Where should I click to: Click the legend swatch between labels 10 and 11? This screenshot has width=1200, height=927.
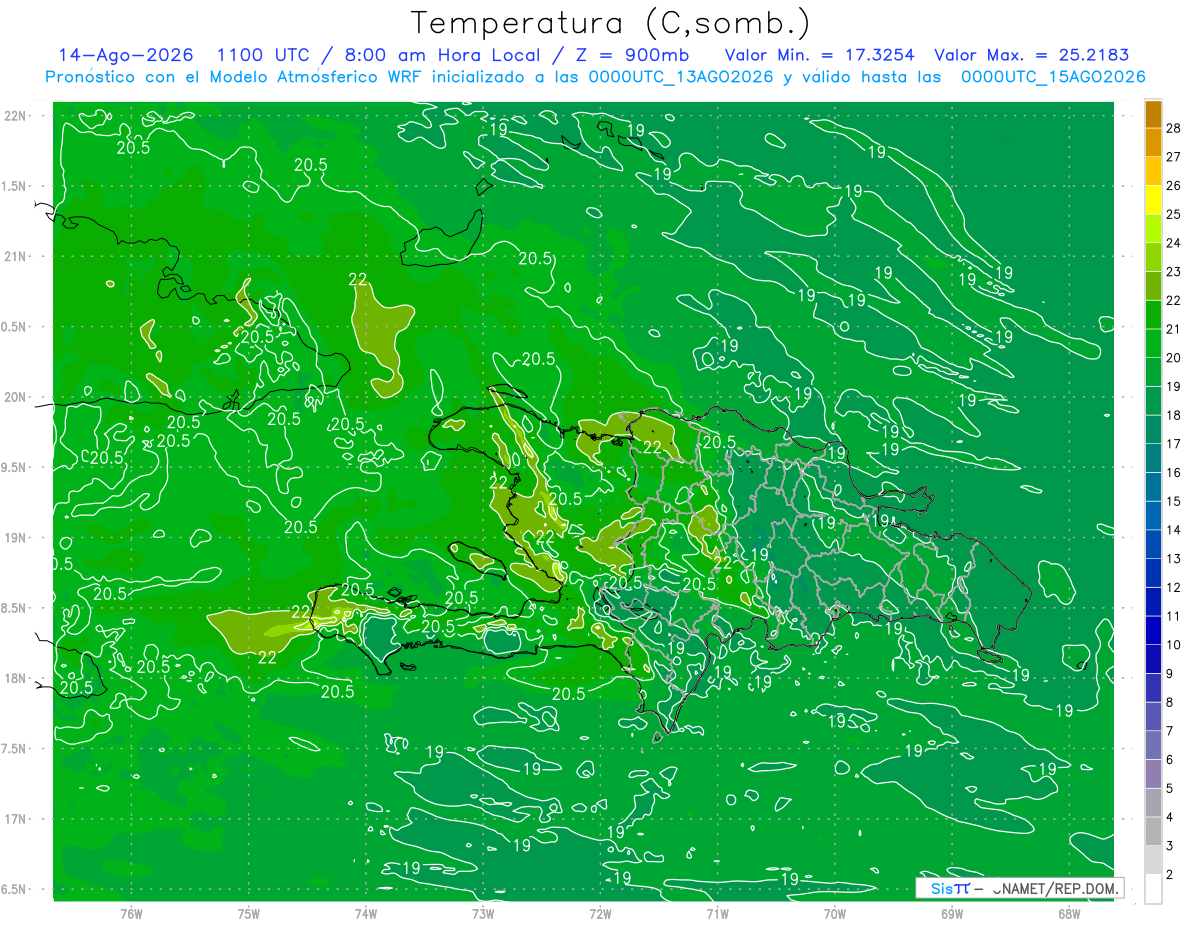click(1153, 631)
